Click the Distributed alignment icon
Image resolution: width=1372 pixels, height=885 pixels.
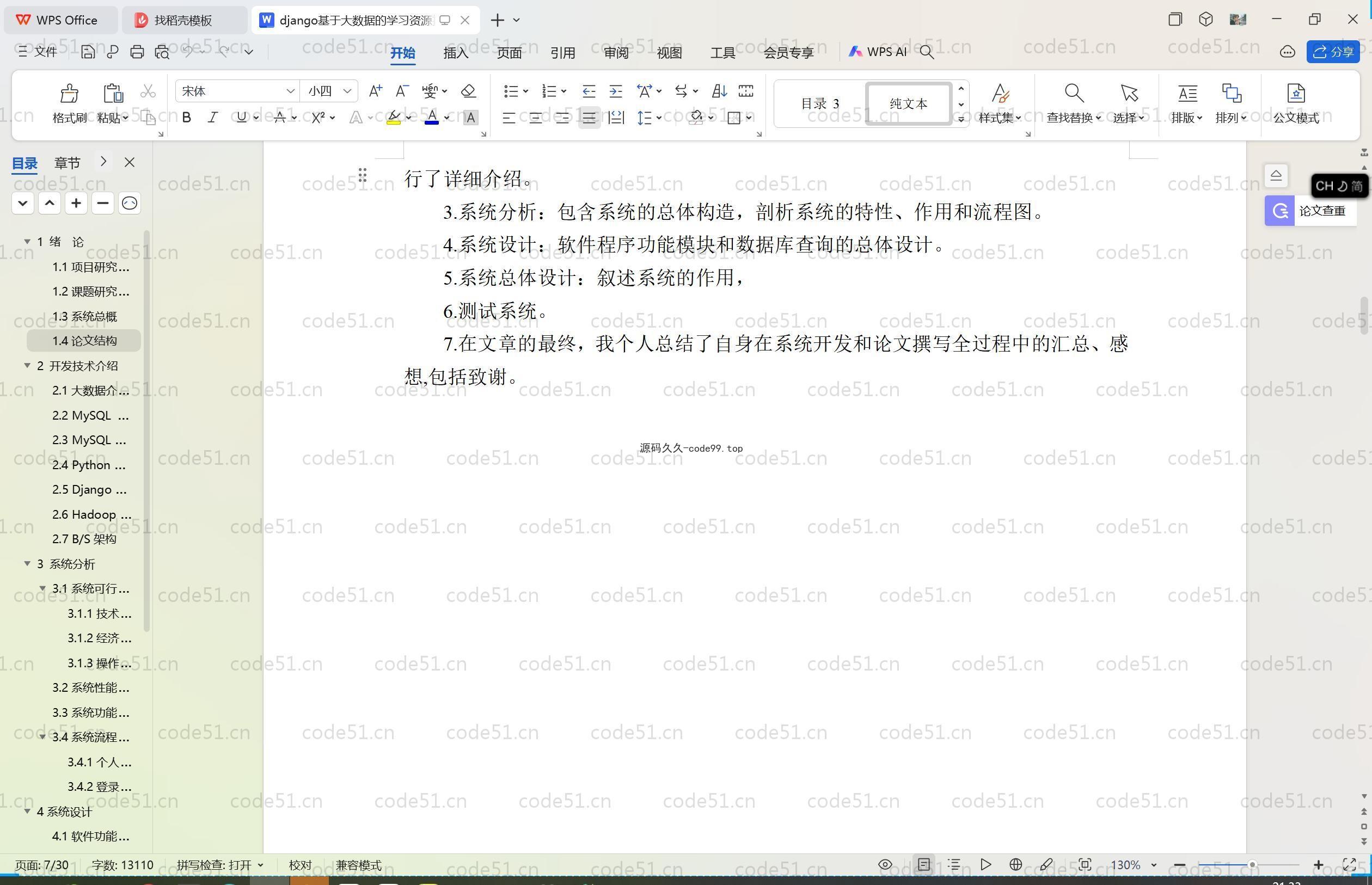point(616,118)
